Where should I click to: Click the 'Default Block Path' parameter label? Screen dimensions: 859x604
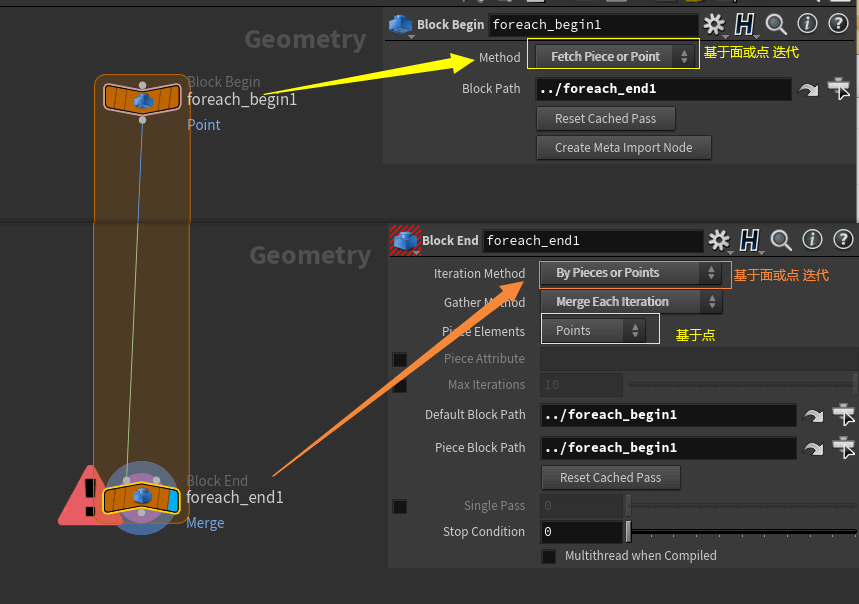click(475, 415)
